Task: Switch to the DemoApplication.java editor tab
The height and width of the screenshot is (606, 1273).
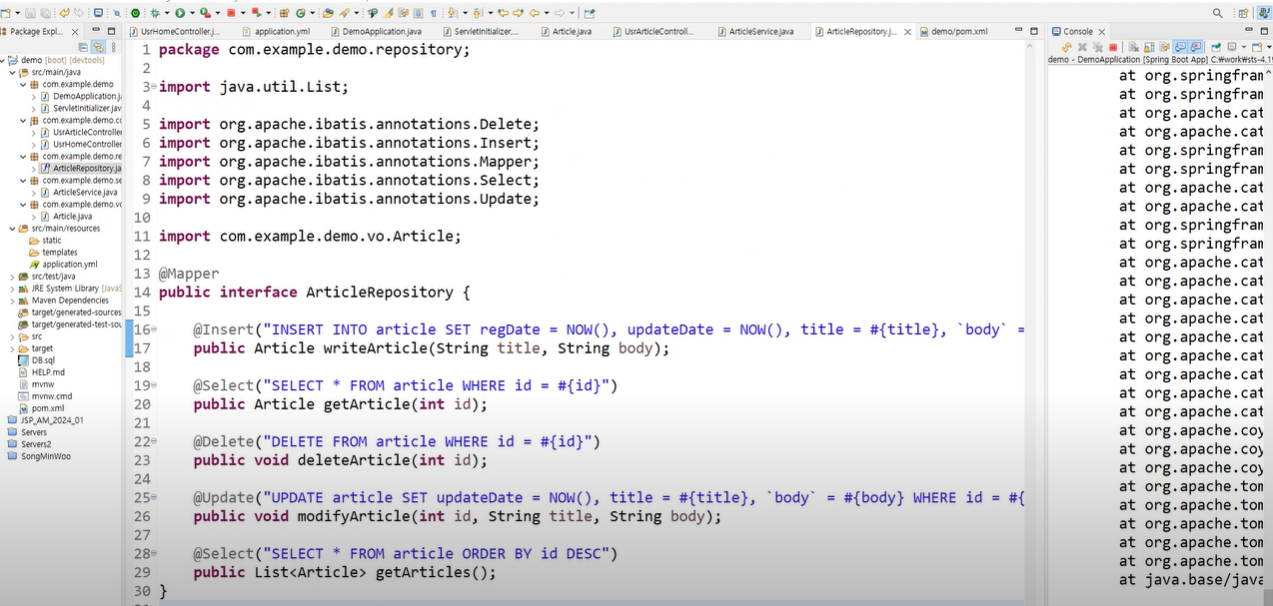Action: click(x=374, y=32)
